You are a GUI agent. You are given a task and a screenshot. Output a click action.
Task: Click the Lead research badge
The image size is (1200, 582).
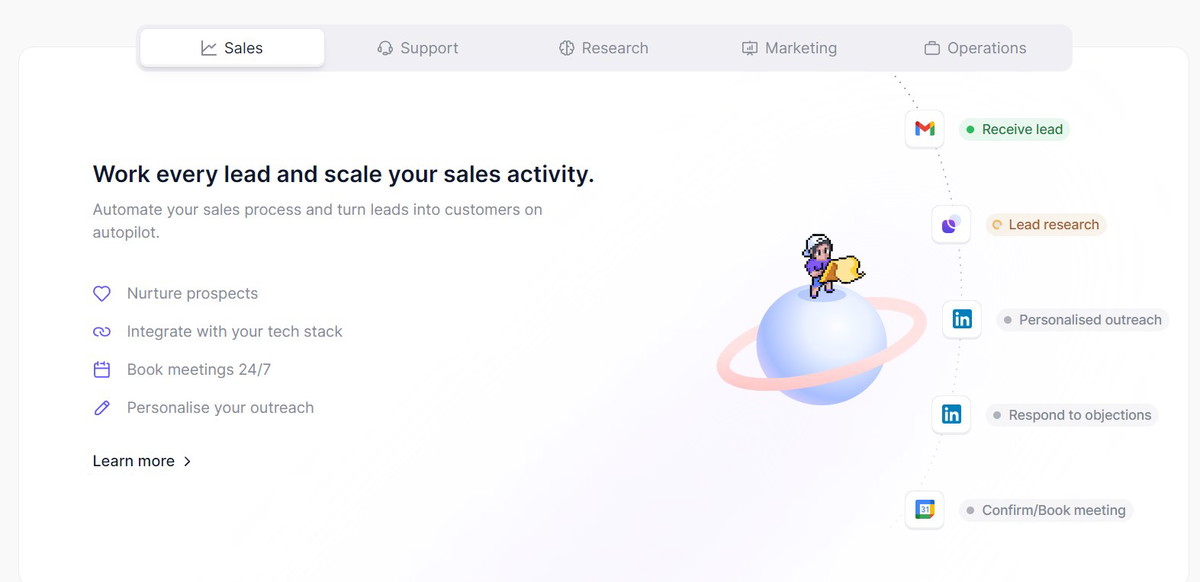pos(1045,225)
